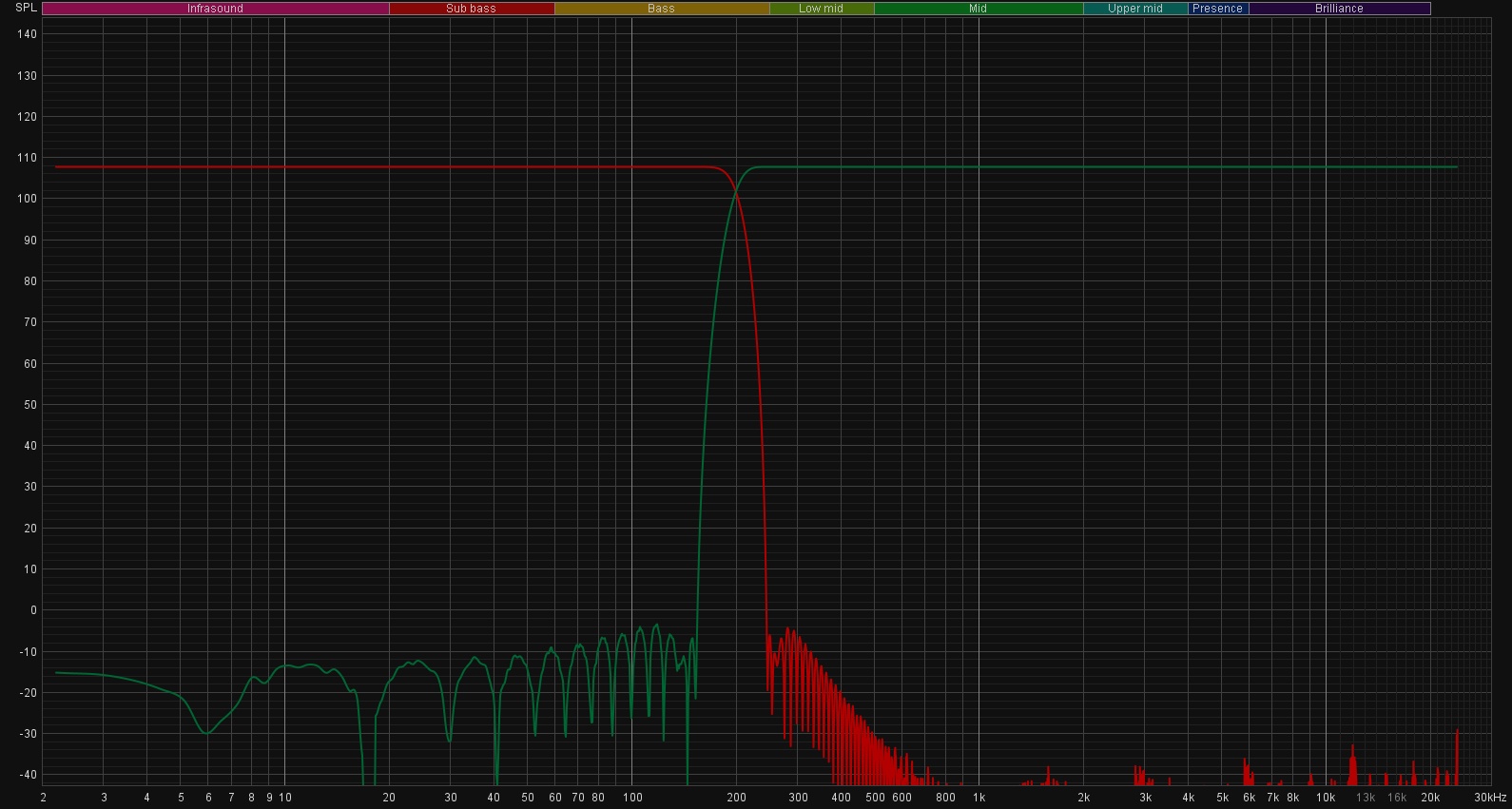1512x809 pixels.
Task: Select the -40 SPL axis label
Action: click(29, 775)
